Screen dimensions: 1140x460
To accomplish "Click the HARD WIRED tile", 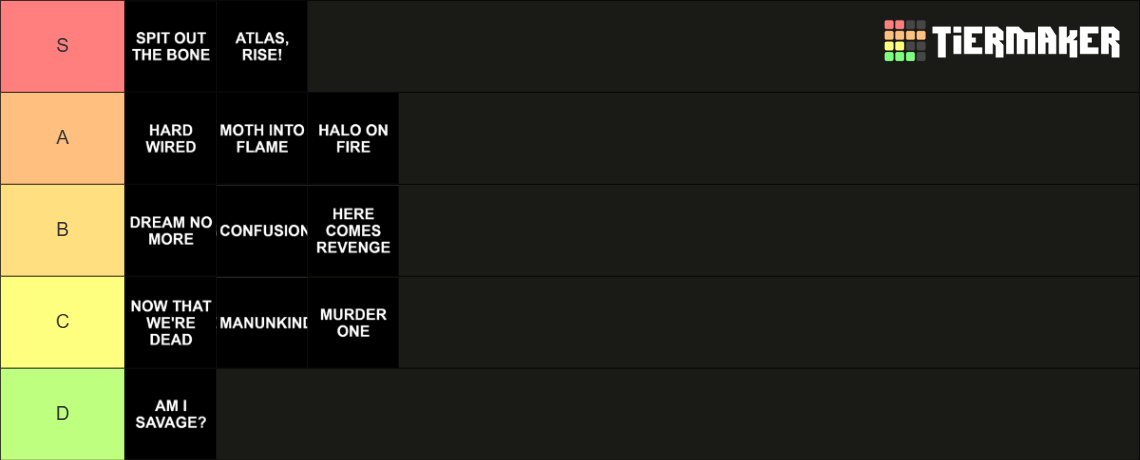I will click(x=171, y=138).
